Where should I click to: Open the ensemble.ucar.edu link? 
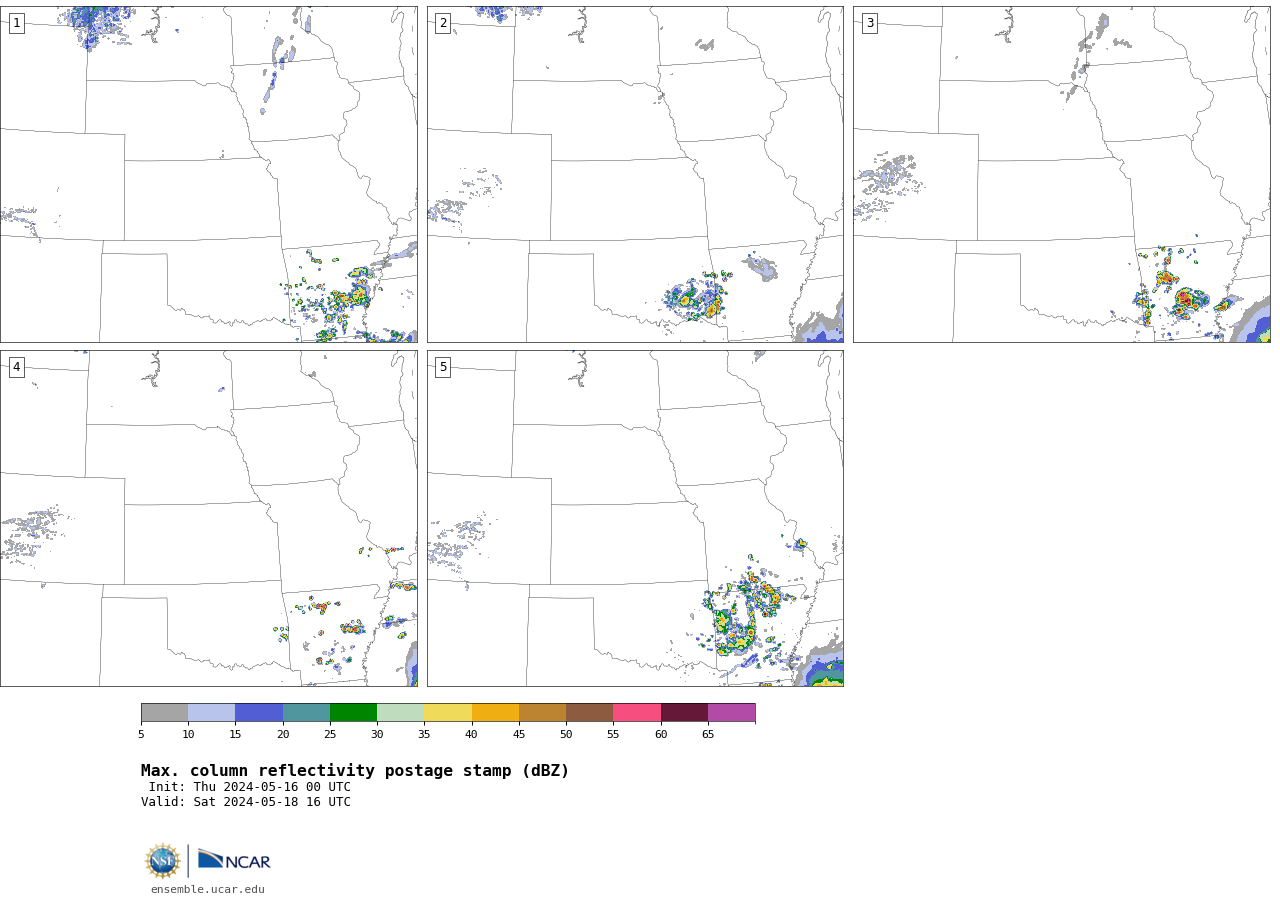pos(208,889)
